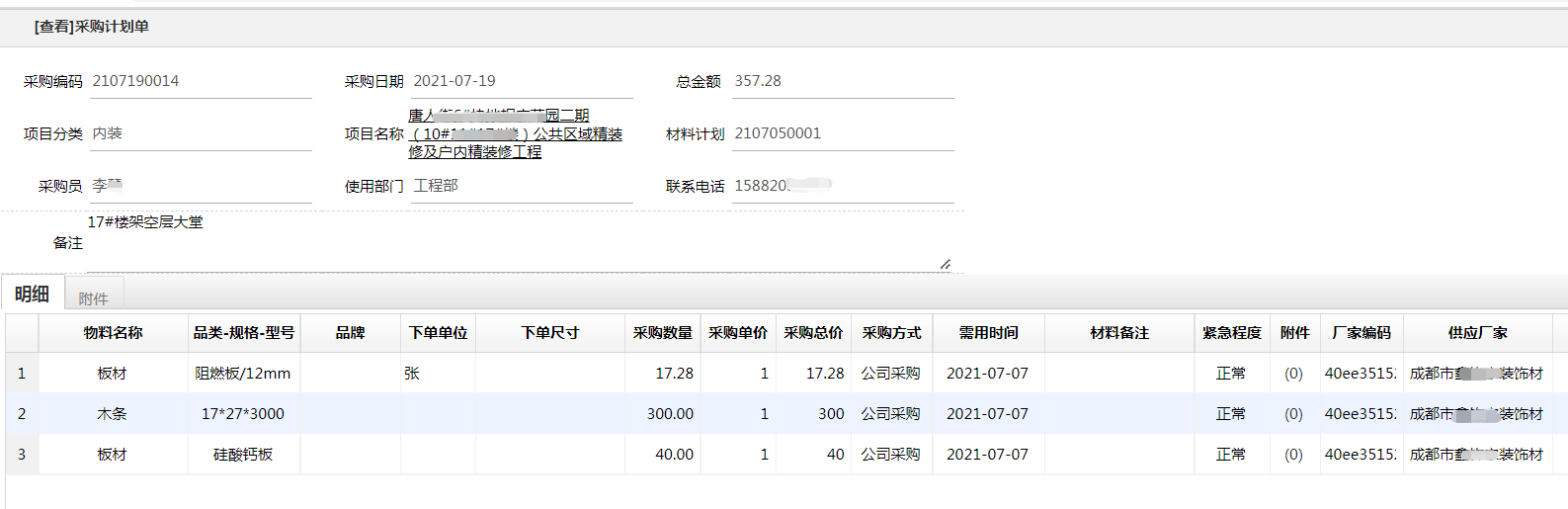Click the 总金额 field showing 357.28
1568x509 pixels.
[x=842, y=82]
